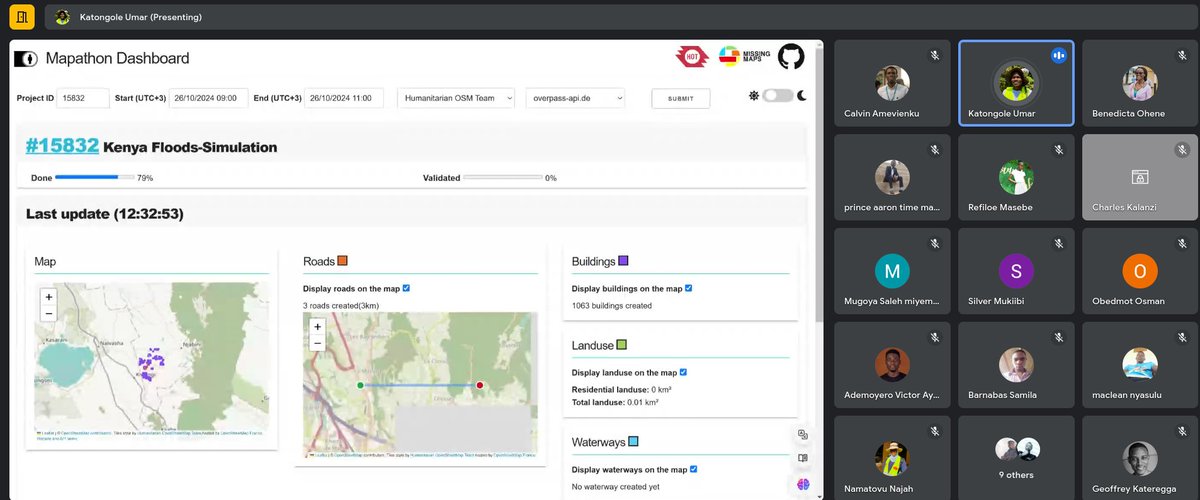This screenshot has height=500, width=1200.
Task: Click the Done progress bar
Action: click(94, 178)
